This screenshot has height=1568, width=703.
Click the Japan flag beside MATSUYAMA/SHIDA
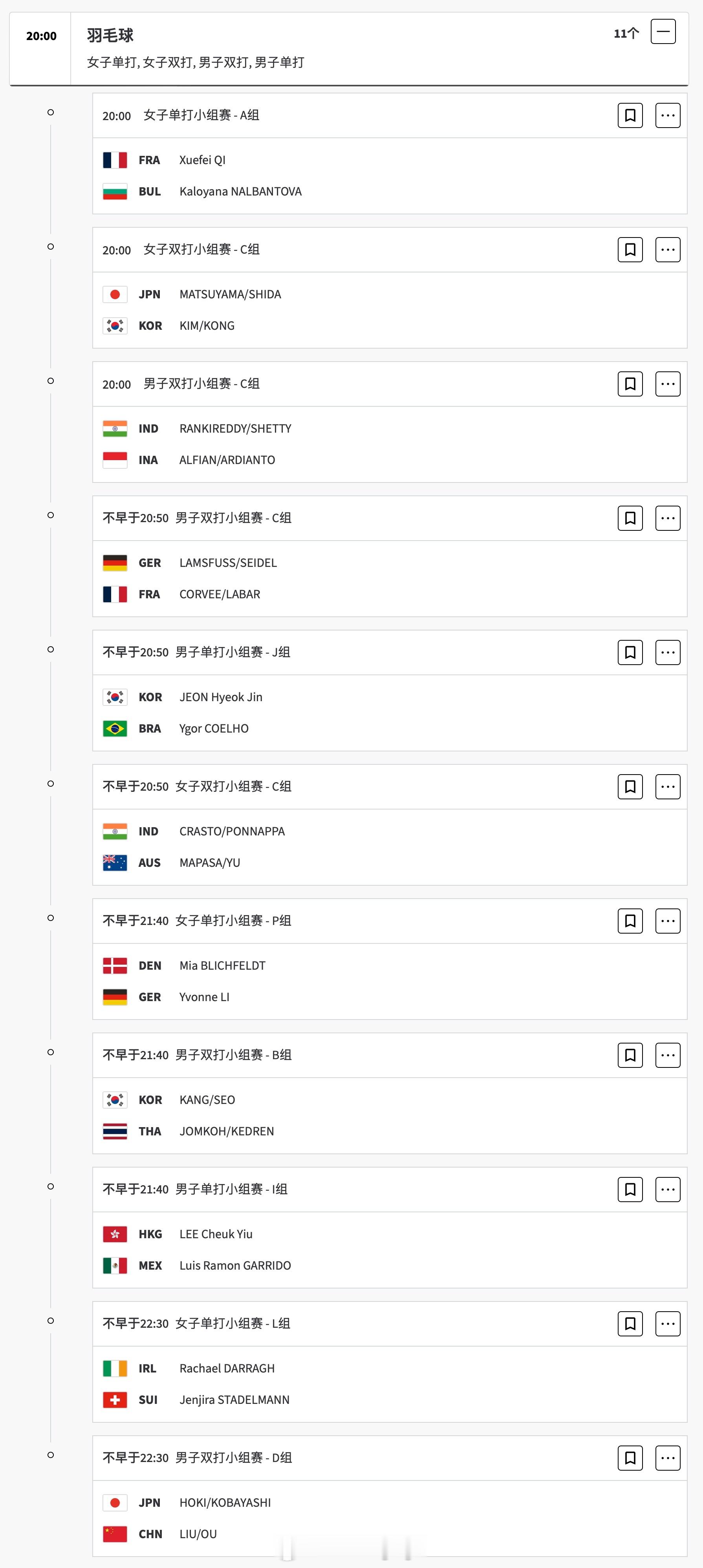click(115, 294)
